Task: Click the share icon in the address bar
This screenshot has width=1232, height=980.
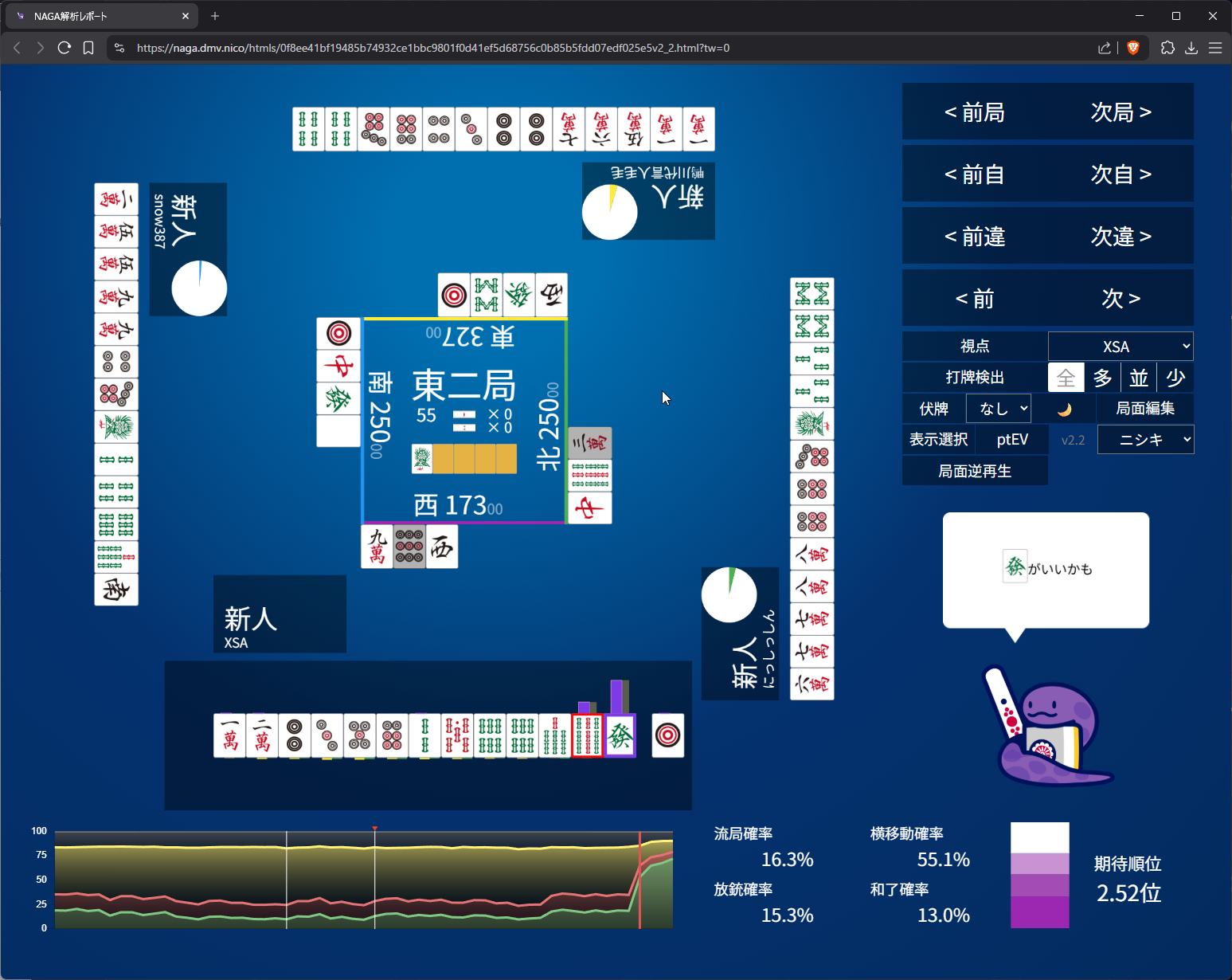Action: pos(1105,48)
